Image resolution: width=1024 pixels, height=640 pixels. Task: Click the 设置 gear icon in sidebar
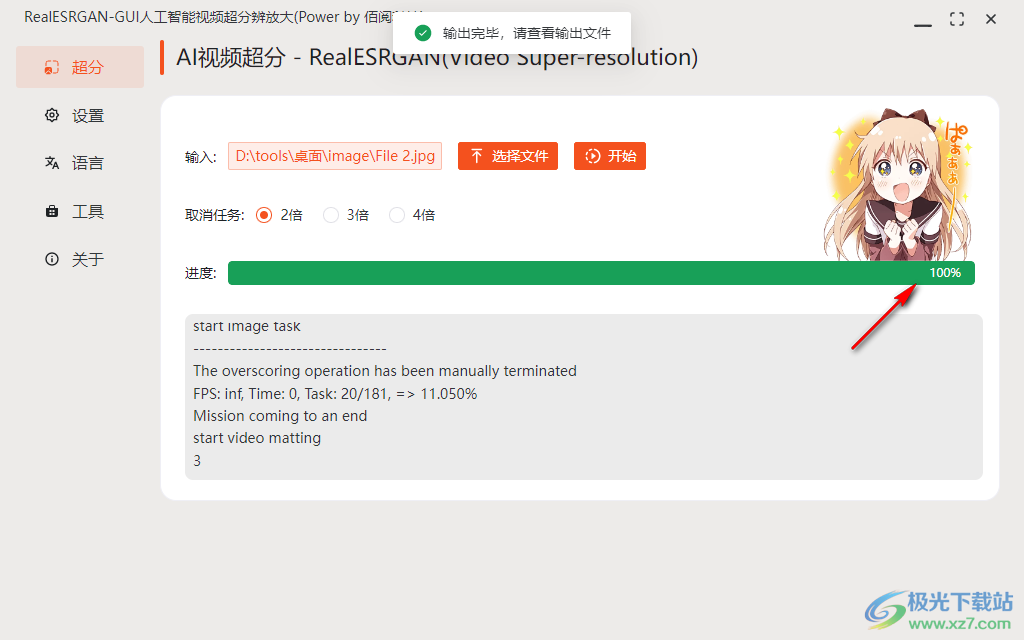pyautogui.click(x=51, y=115)
